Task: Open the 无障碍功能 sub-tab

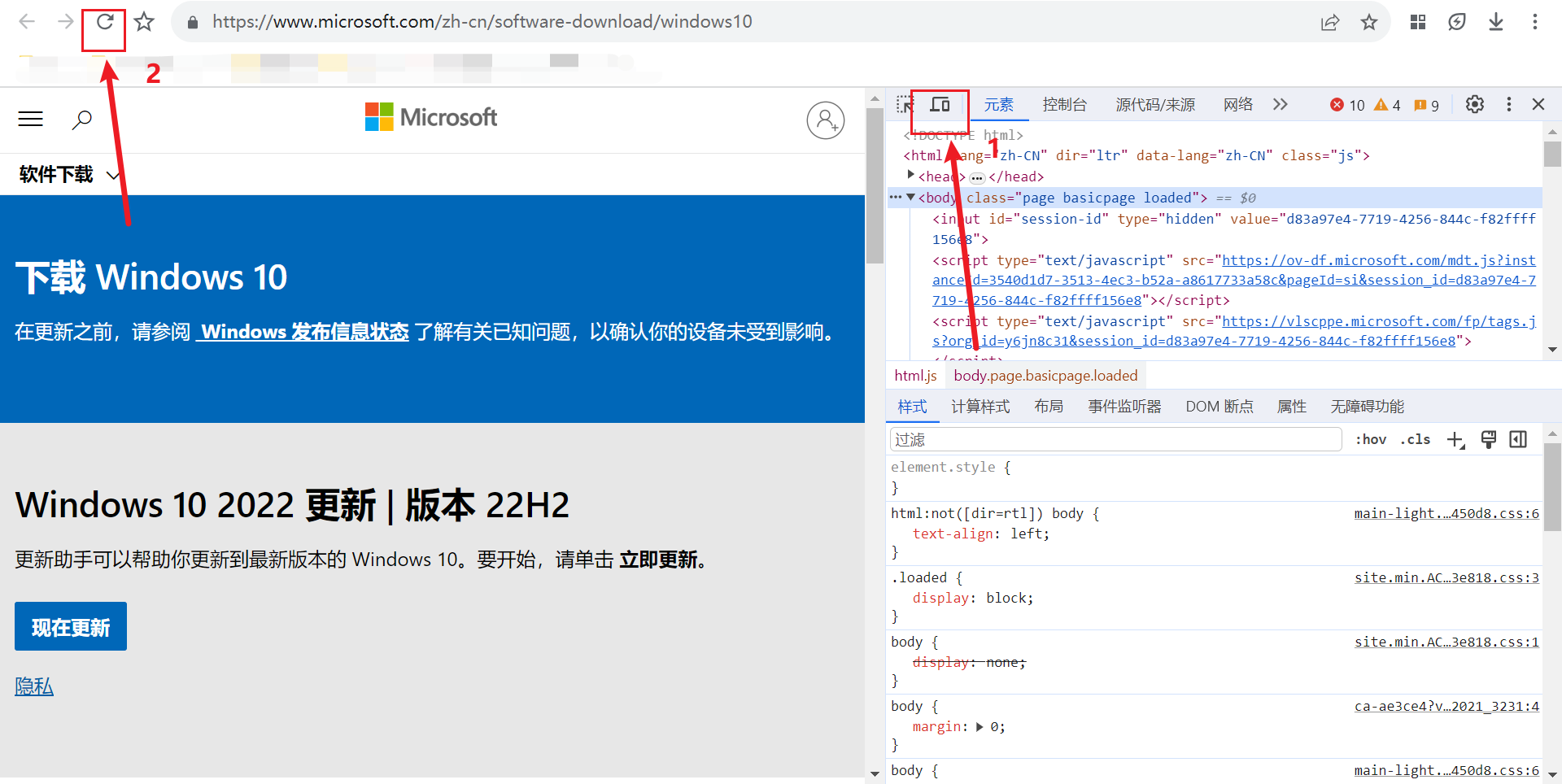Action: 1368,407
